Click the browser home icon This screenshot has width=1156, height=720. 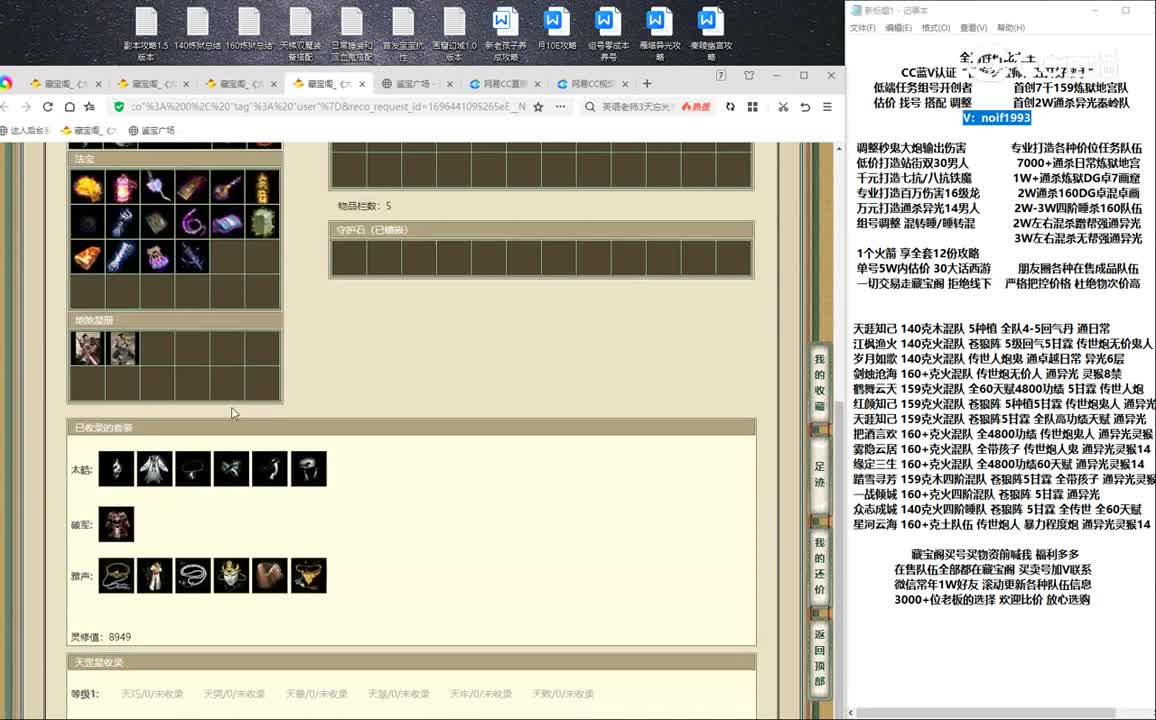pyautogui.click(x=69, y=107)
